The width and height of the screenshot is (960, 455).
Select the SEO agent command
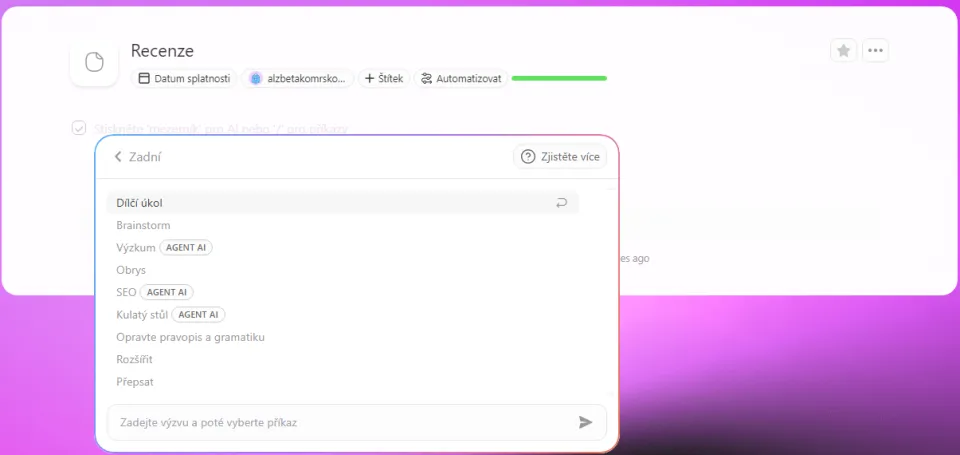[x=126, y=292]
